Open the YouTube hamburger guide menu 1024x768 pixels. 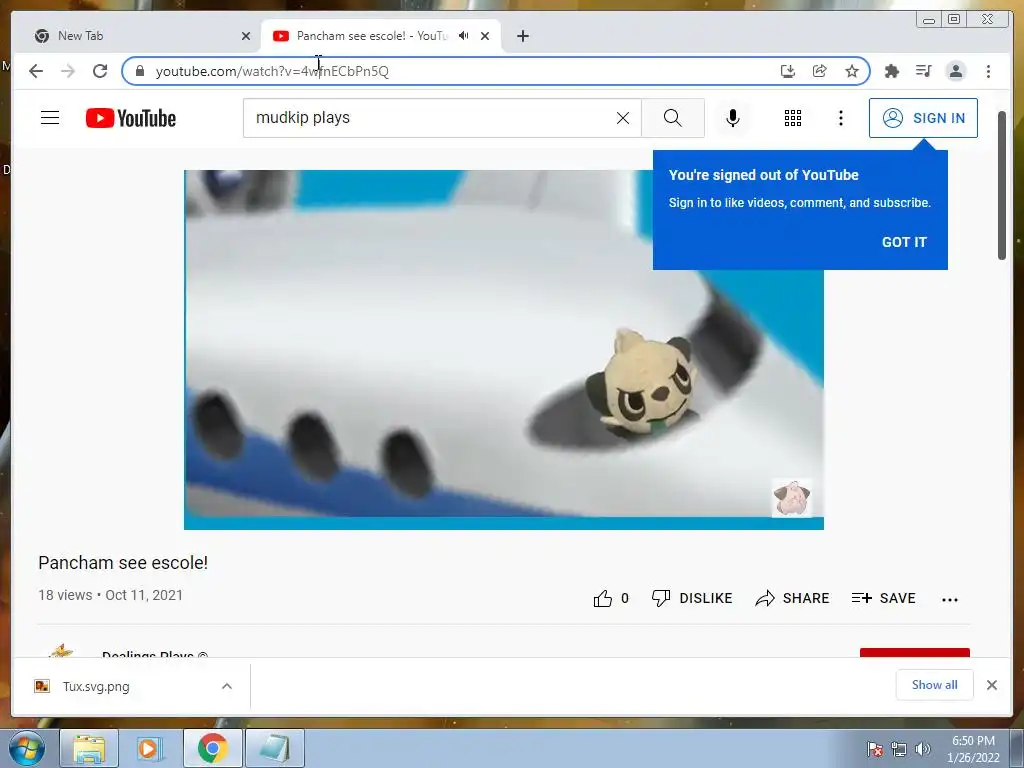coord(50,118)
